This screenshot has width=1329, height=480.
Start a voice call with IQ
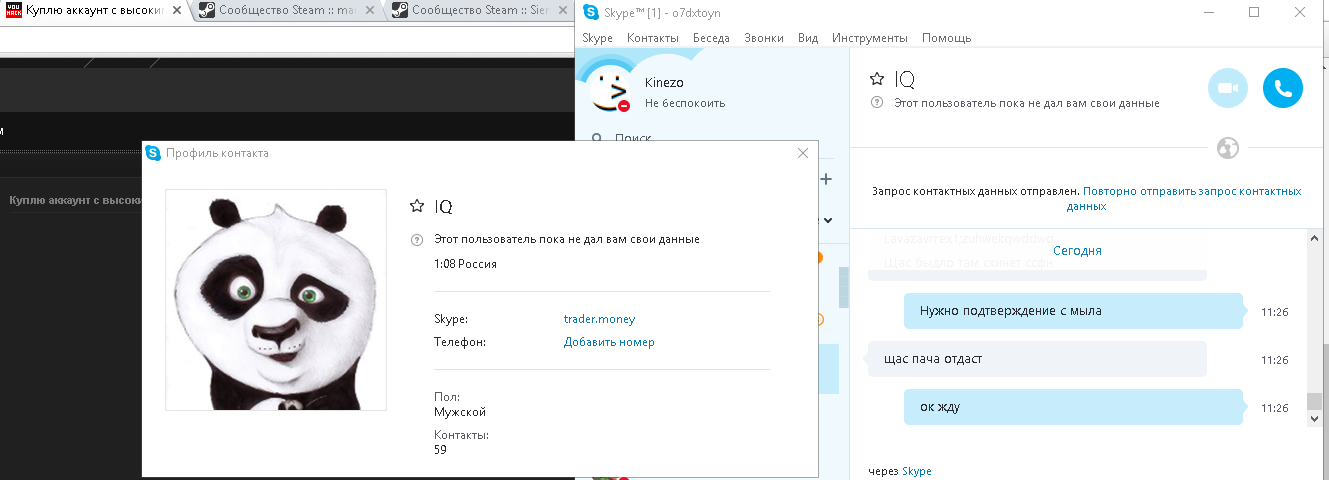1283,89
